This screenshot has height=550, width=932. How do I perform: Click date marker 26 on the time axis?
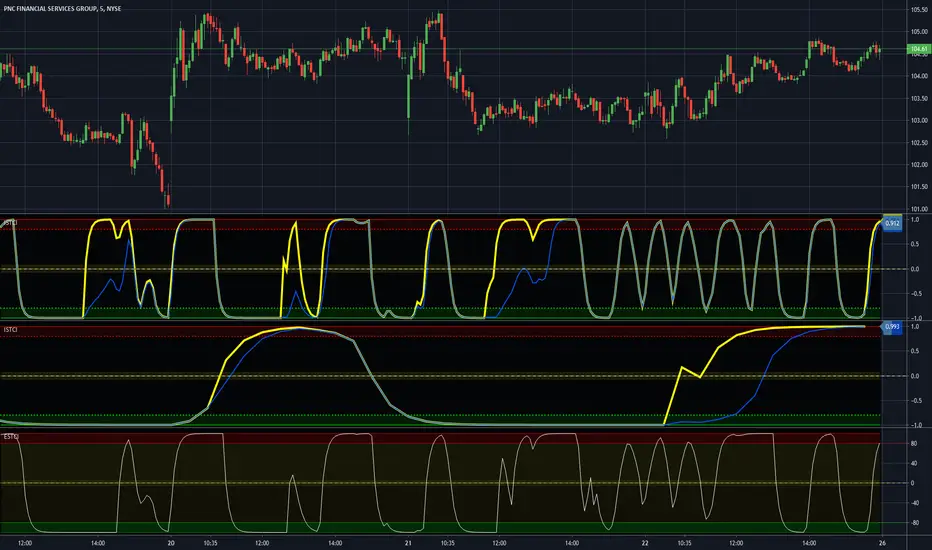(880, 543)
